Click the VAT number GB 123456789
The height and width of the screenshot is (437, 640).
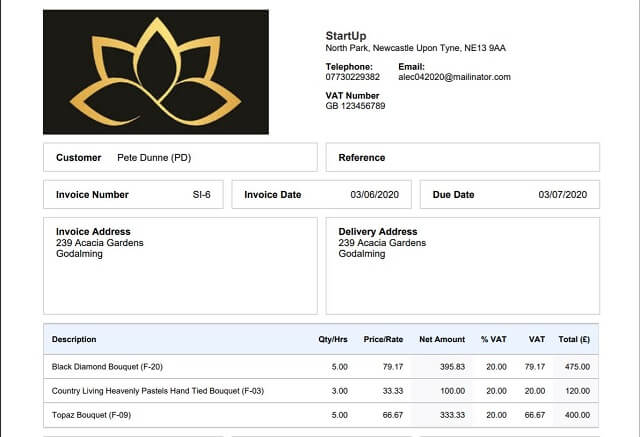pyautogui.click(x=355, y=106)
